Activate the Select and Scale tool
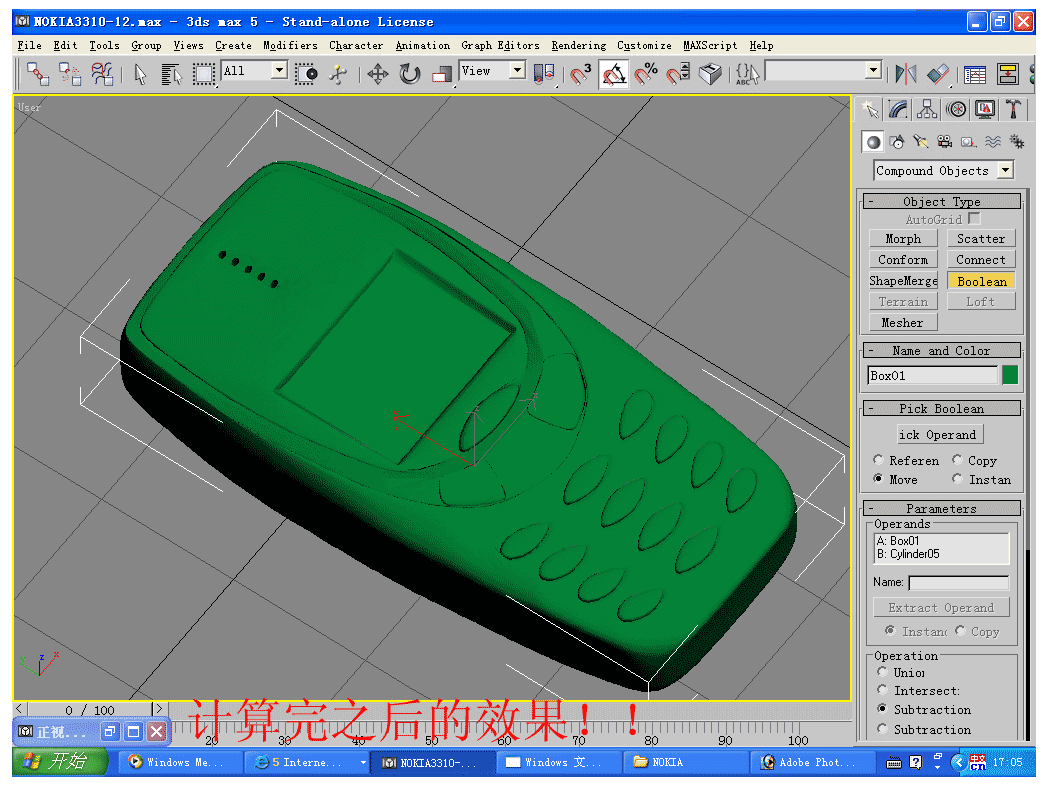The width and height of the screenshot is (1049, 787). click(x=442, y=74)
